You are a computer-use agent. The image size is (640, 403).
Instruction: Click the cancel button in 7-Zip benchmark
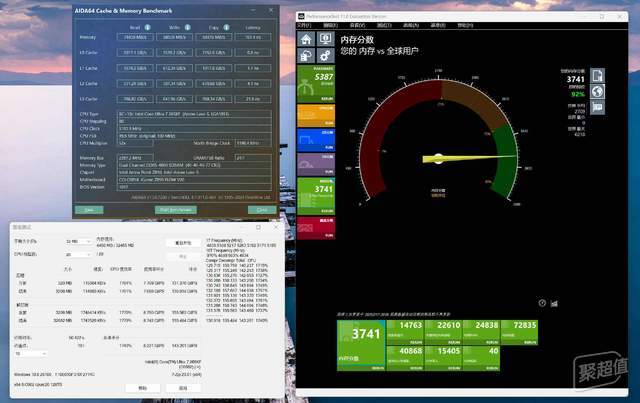(183, 388)
